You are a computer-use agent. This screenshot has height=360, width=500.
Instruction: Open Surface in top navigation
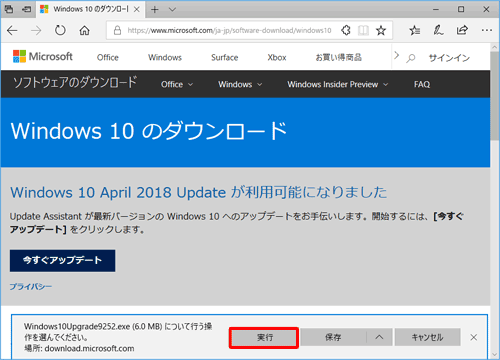pyautogui.click(x=225, y=57)
